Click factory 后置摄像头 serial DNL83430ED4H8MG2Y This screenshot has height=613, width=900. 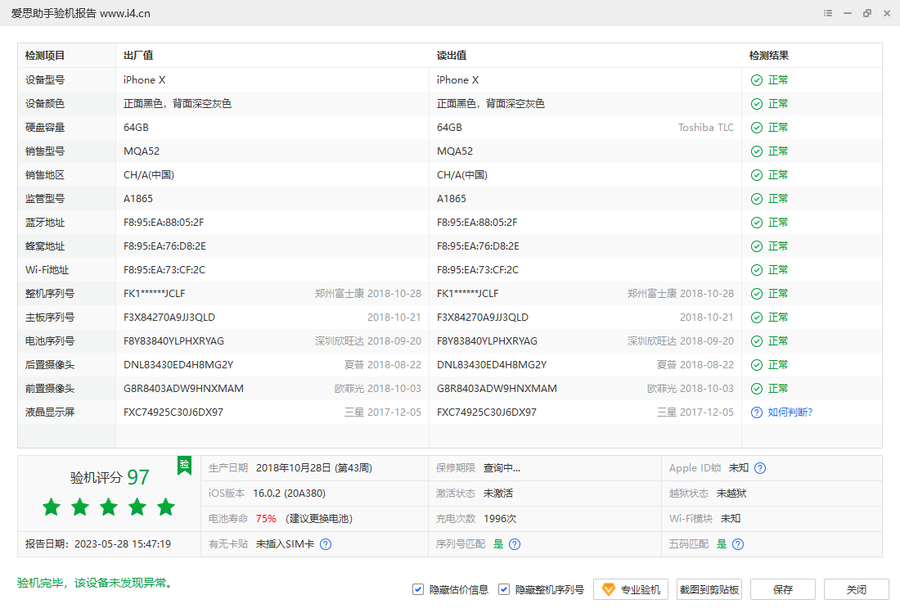[x=179, y=365]
